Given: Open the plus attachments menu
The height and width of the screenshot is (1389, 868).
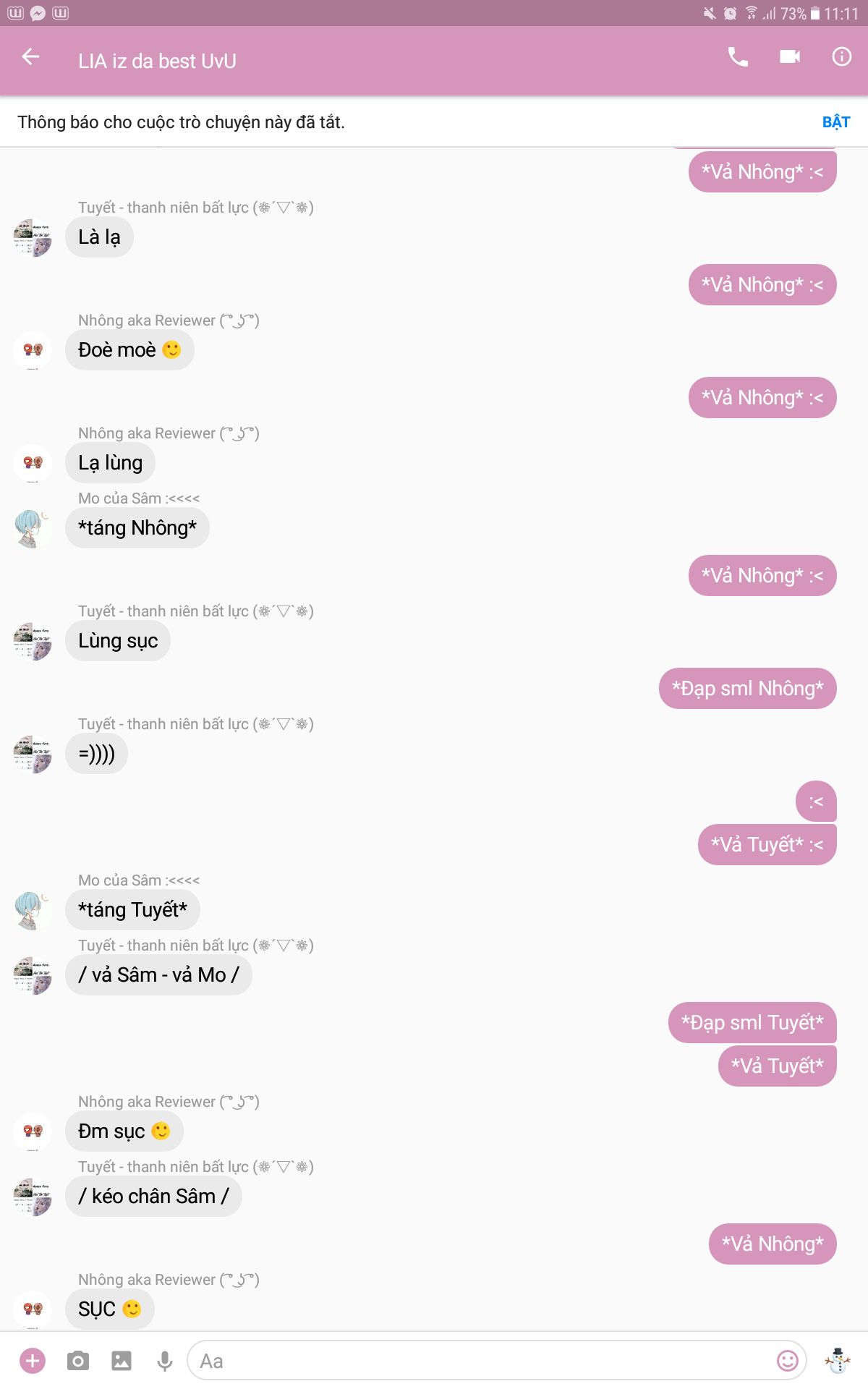Looking at the screenshot, I should 33,1361.
